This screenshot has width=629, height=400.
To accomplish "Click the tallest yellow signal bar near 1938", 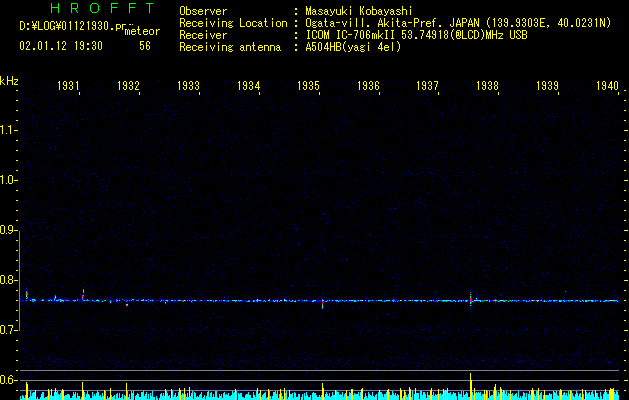I will click(x=471, y=386).
